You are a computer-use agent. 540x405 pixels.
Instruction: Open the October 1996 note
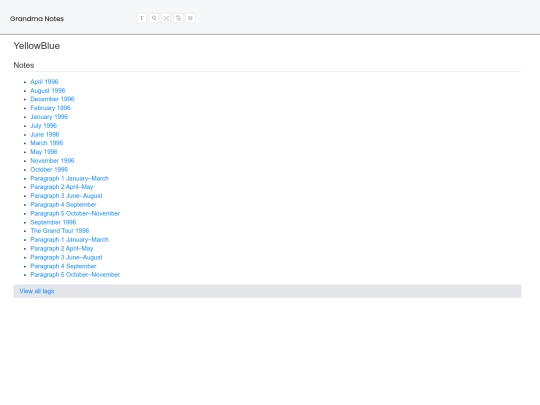point(49,169)
